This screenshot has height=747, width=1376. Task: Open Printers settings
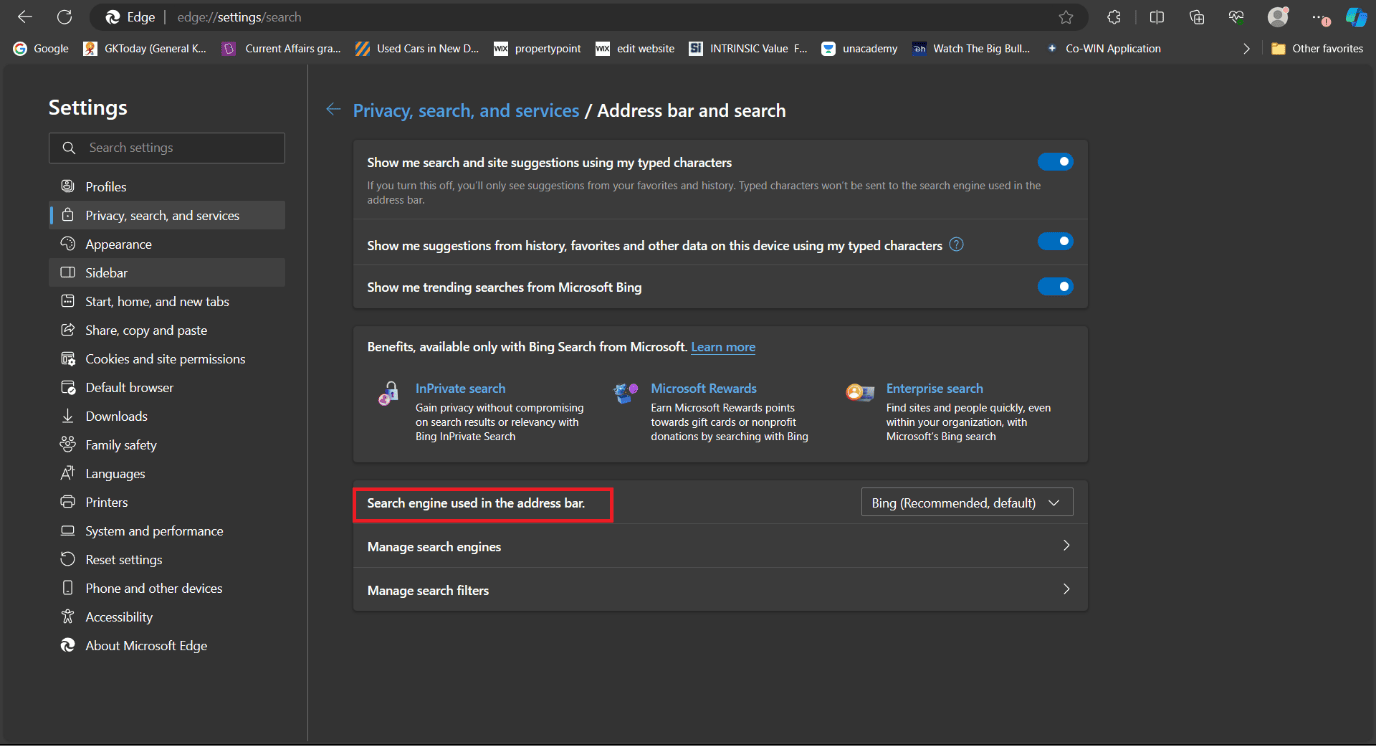[x=167, y=502]
